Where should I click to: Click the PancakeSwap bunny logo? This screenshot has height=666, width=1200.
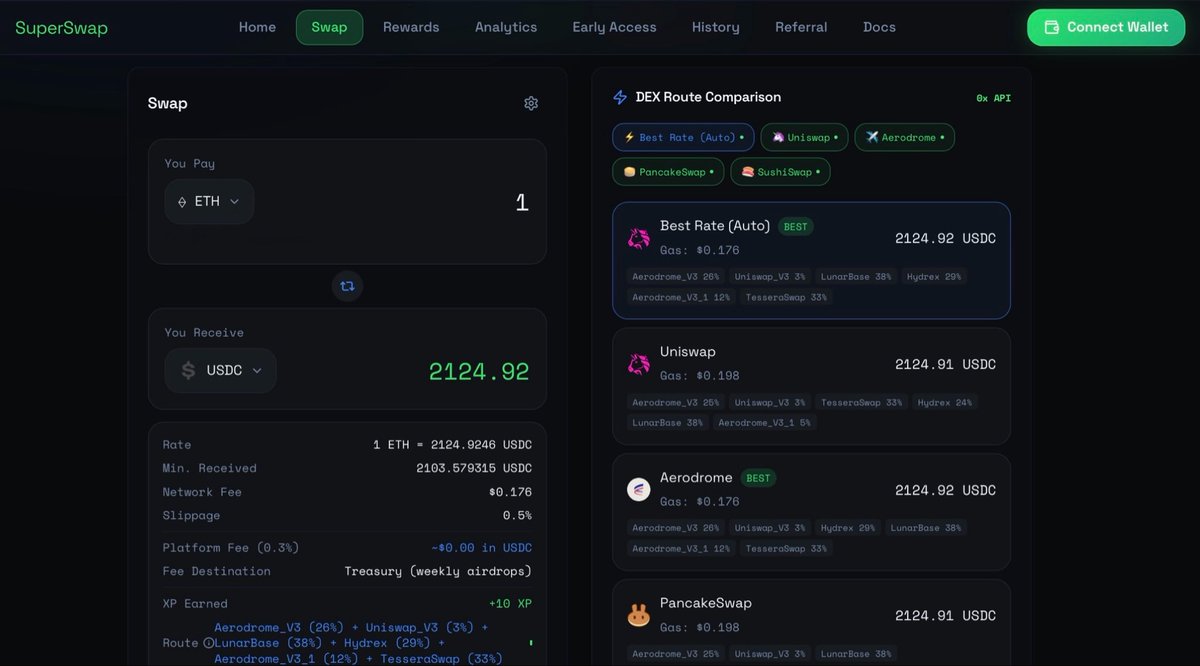638,616
